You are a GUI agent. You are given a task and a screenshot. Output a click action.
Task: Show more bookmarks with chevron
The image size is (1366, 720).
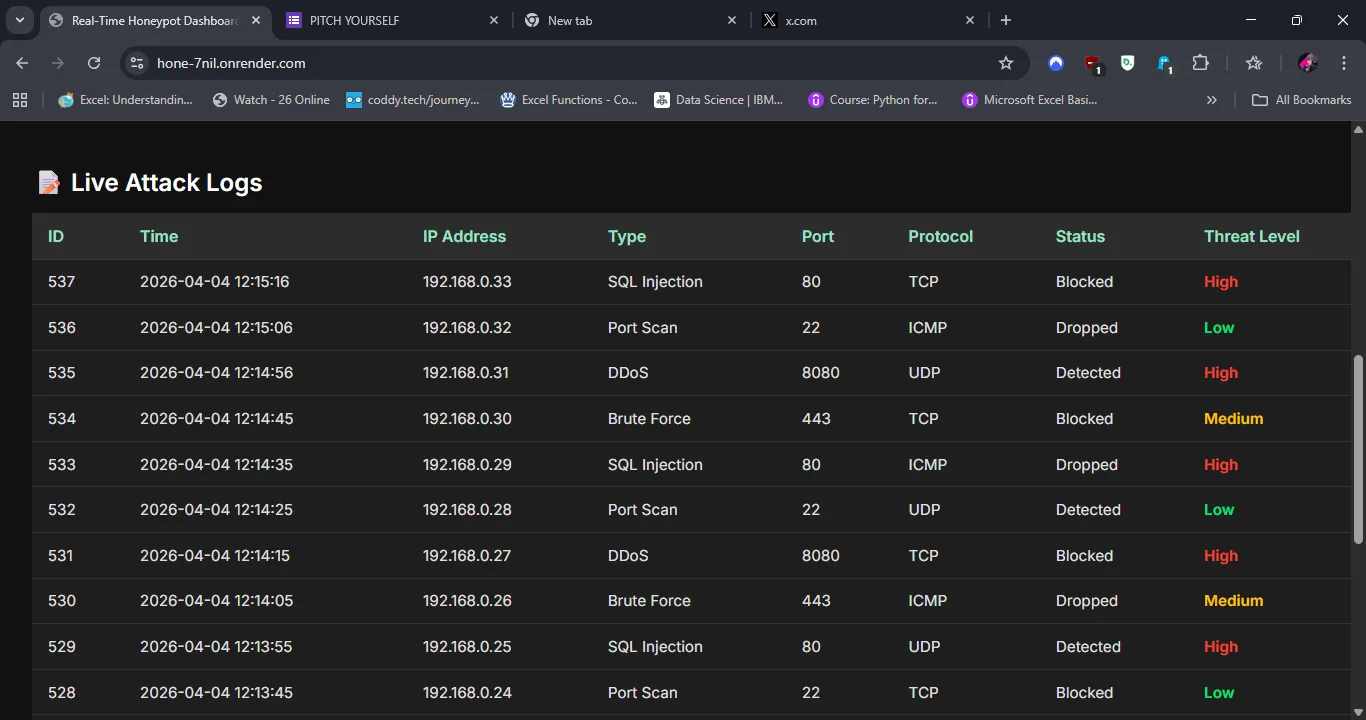(1212, 100)
